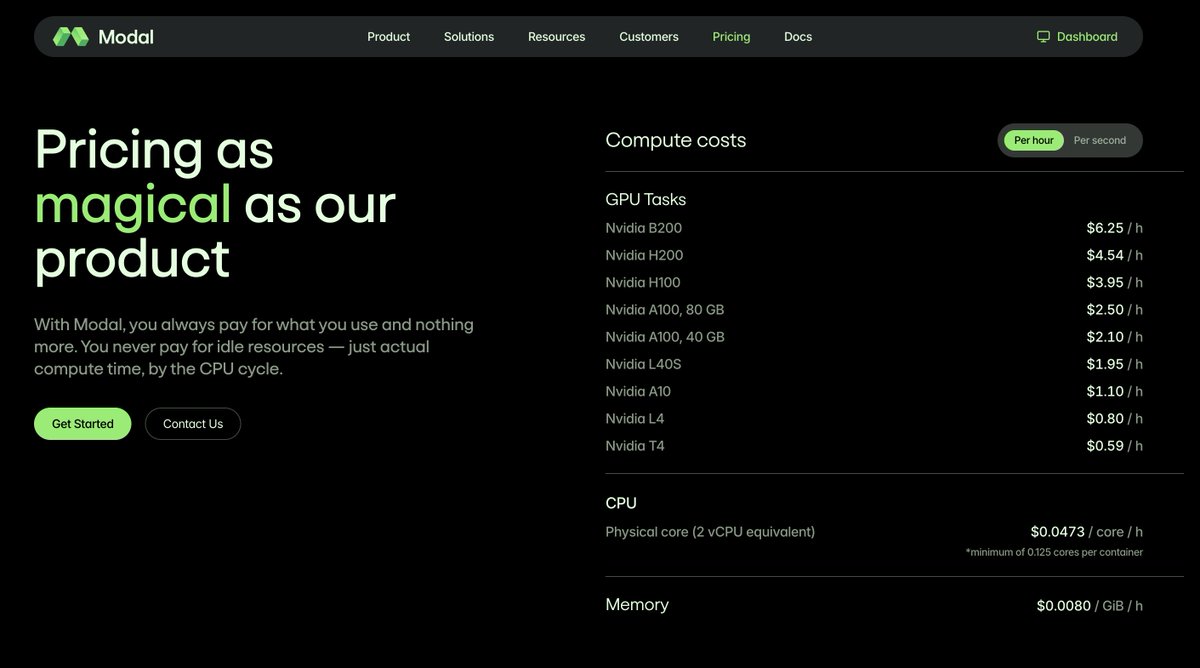Click the $1.10 / h price

(x=1115, y=391)
